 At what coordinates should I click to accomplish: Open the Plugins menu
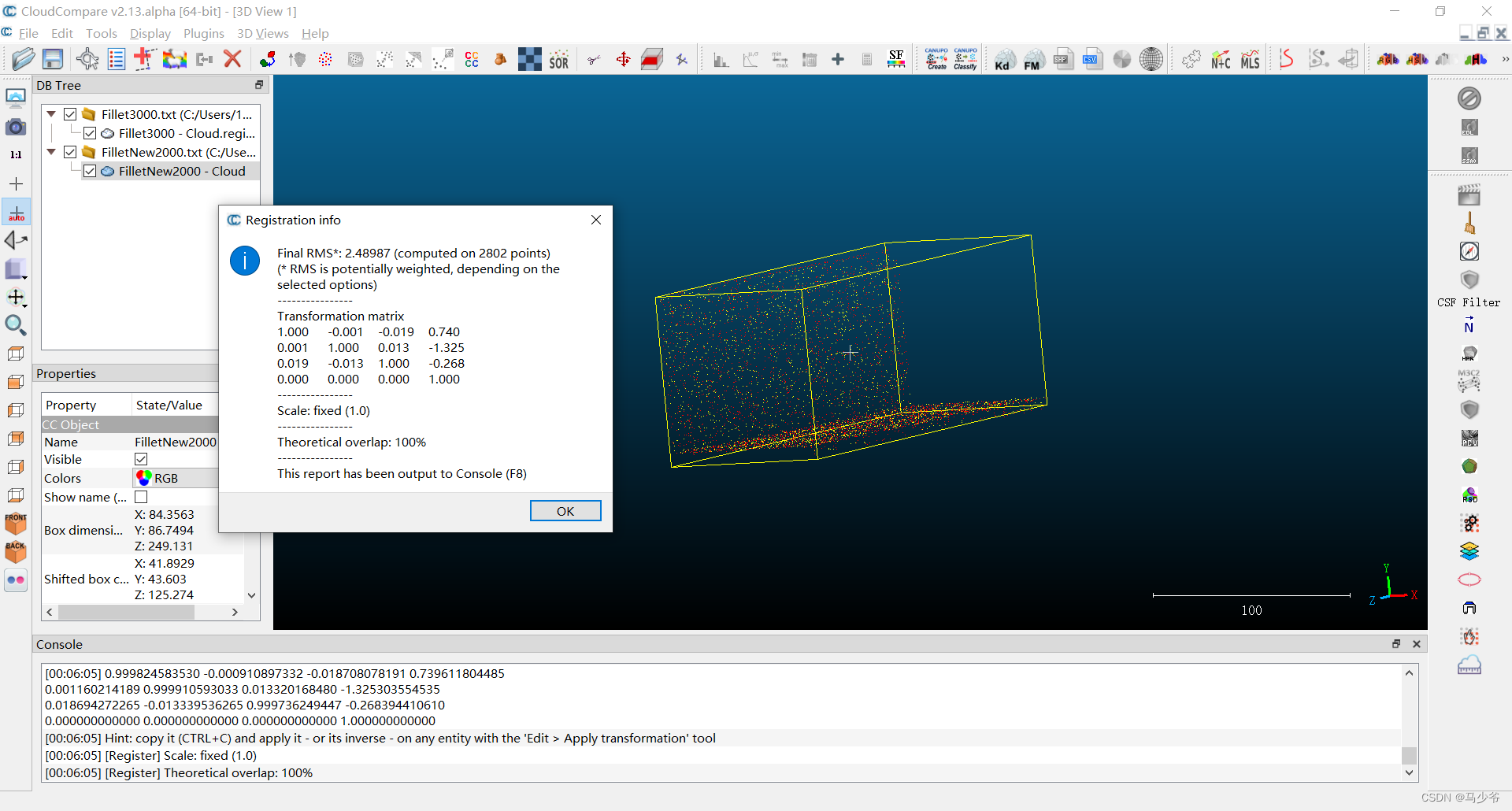point(204,33)
